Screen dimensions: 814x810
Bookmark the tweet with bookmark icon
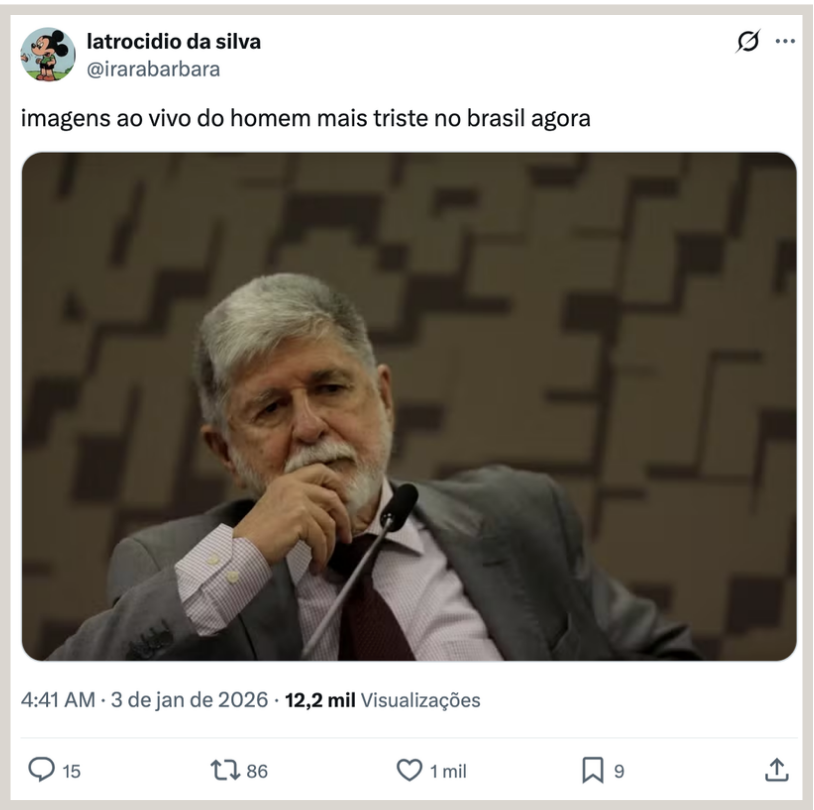pyautogui.click(x=592, y=770)
